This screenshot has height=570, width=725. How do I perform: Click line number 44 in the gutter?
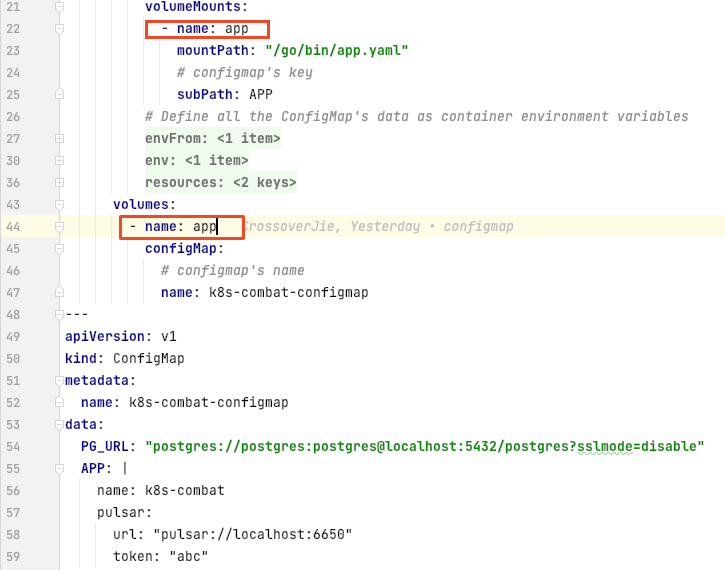tap(13, 227)
